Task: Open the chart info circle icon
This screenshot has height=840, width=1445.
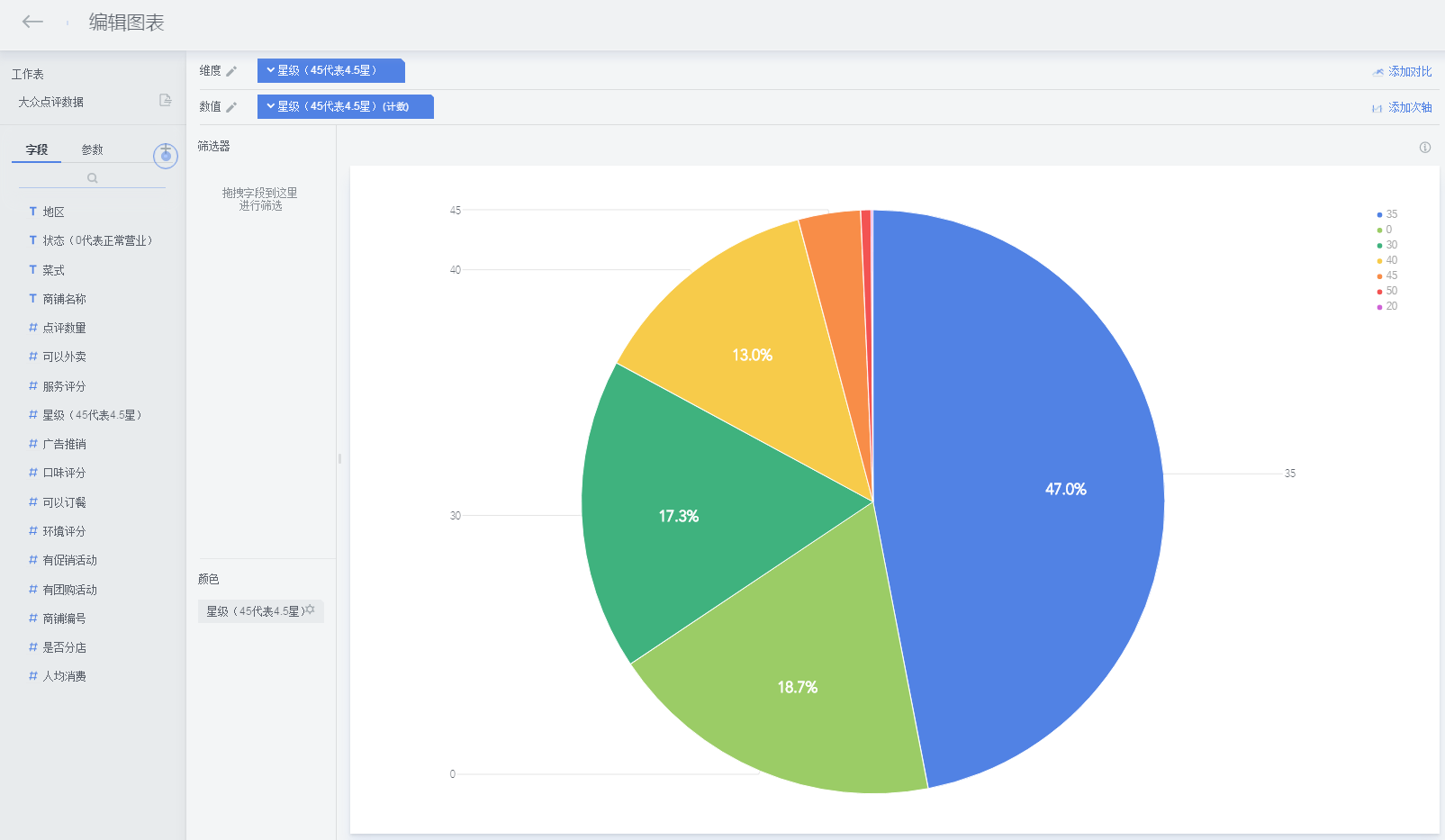Action: coord(1425,148)
